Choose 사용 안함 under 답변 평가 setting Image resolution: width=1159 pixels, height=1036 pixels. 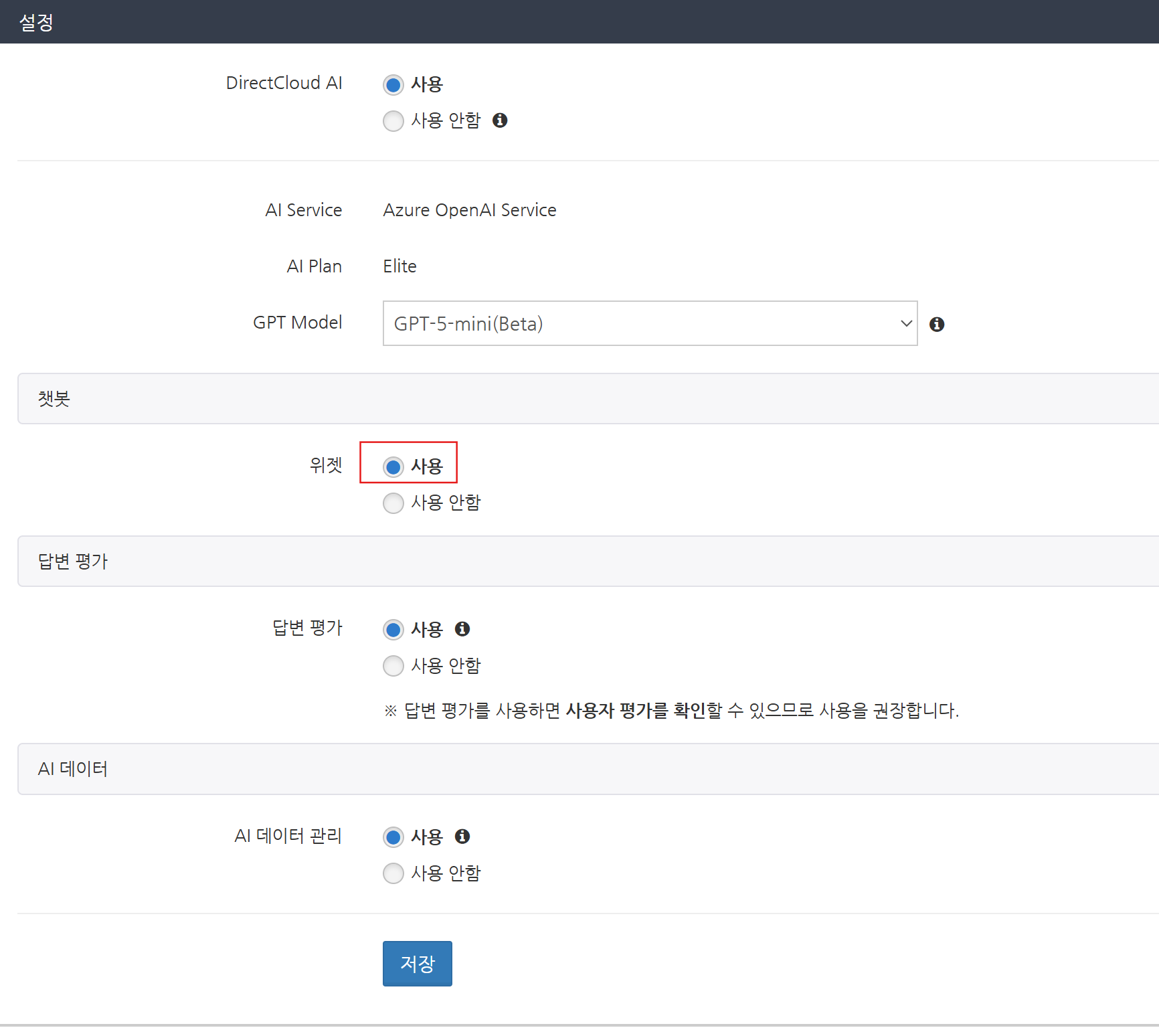coord(393,666)
